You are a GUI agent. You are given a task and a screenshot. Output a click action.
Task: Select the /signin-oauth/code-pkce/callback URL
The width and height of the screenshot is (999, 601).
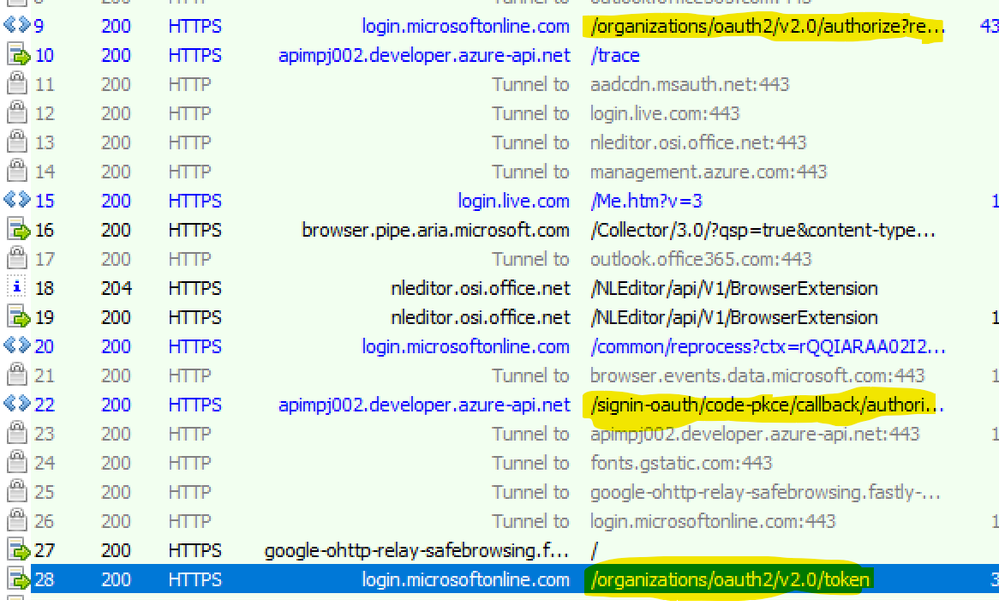(767, 405)
